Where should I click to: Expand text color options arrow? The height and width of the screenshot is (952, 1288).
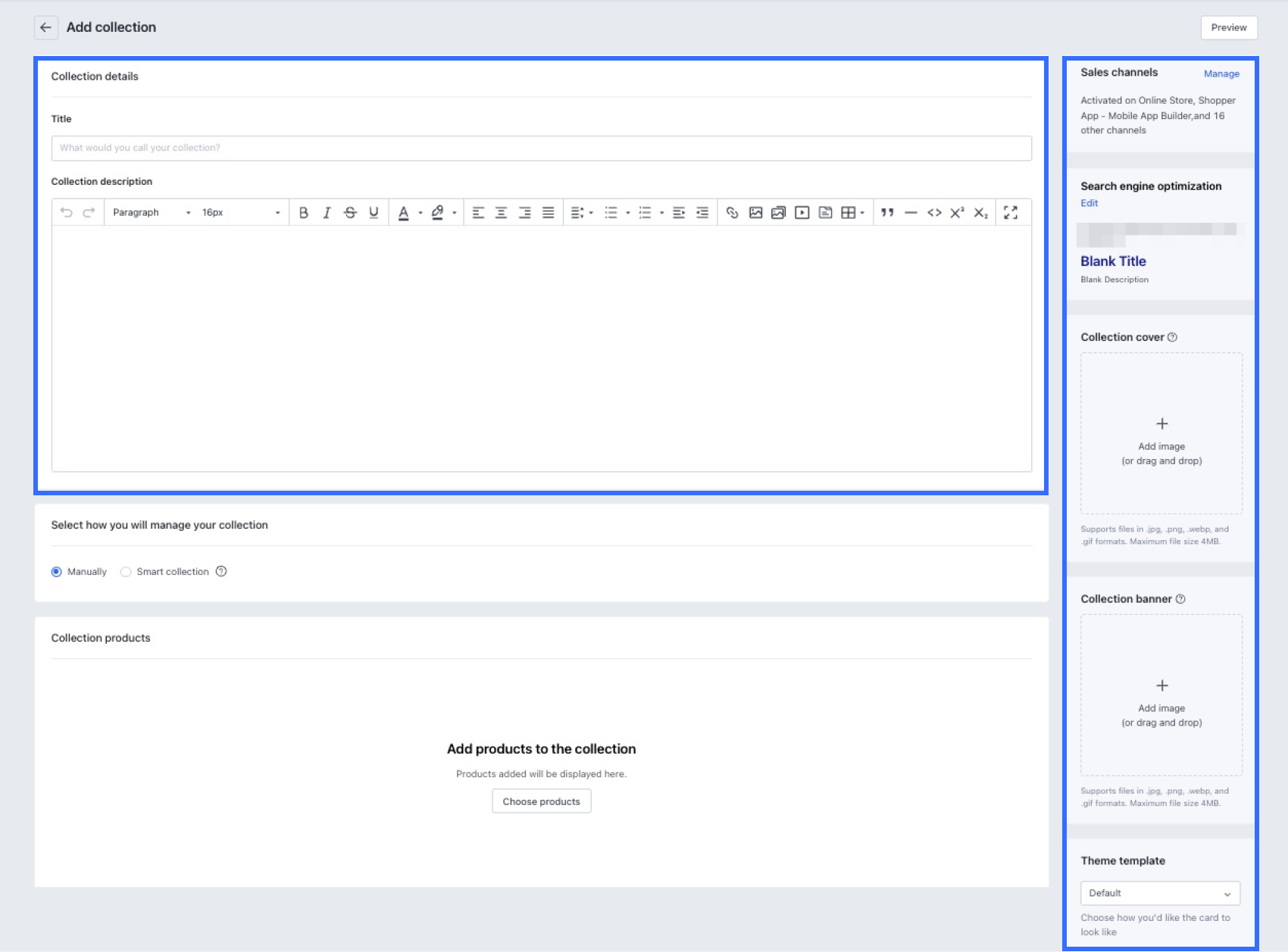click(420, 213)
